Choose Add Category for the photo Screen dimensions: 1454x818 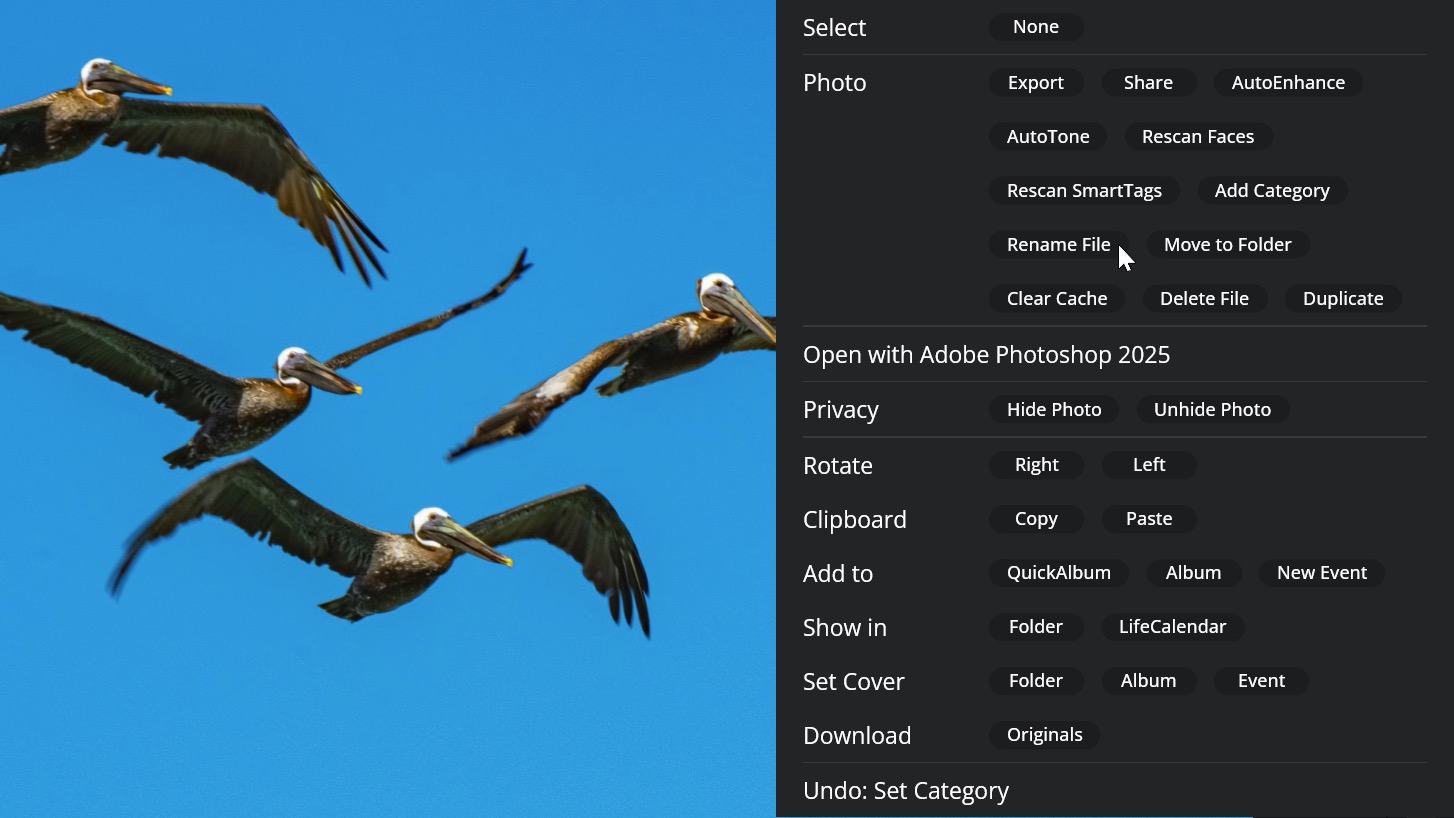[1272, 191]
